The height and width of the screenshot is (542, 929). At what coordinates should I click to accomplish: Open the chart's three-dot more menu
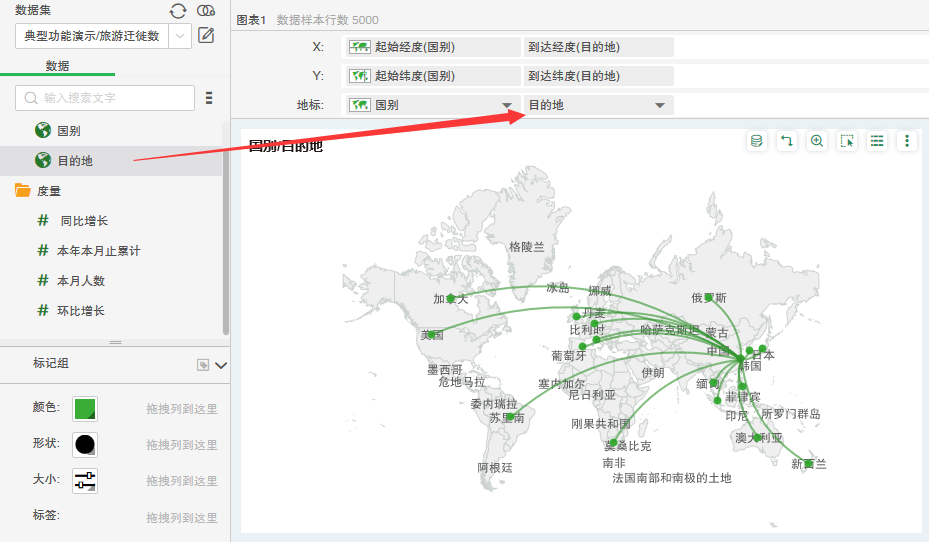click(x=907, y=141)
